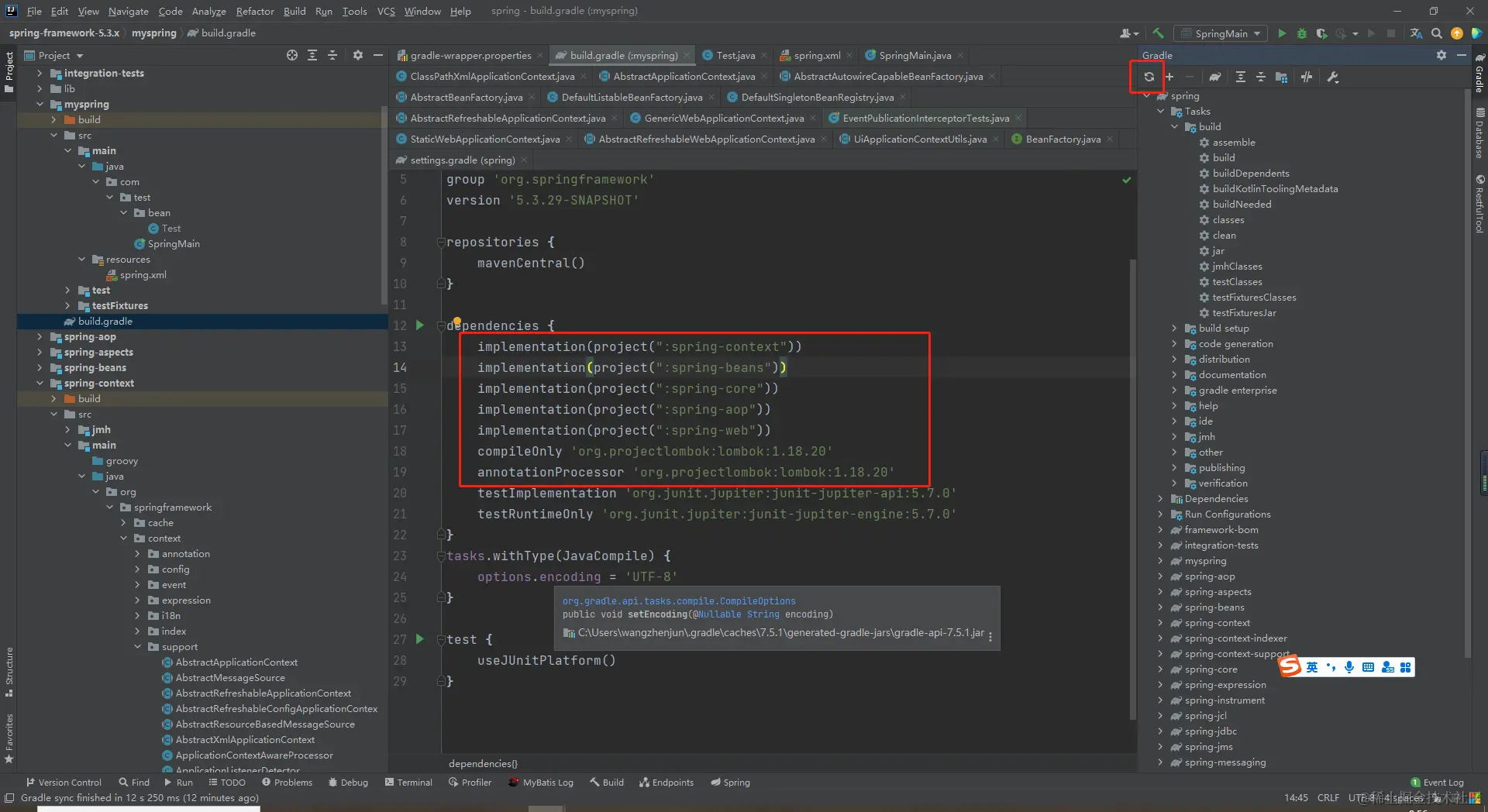
Task: Click the orange update arrow icon
Action: tap(1456, 33)
